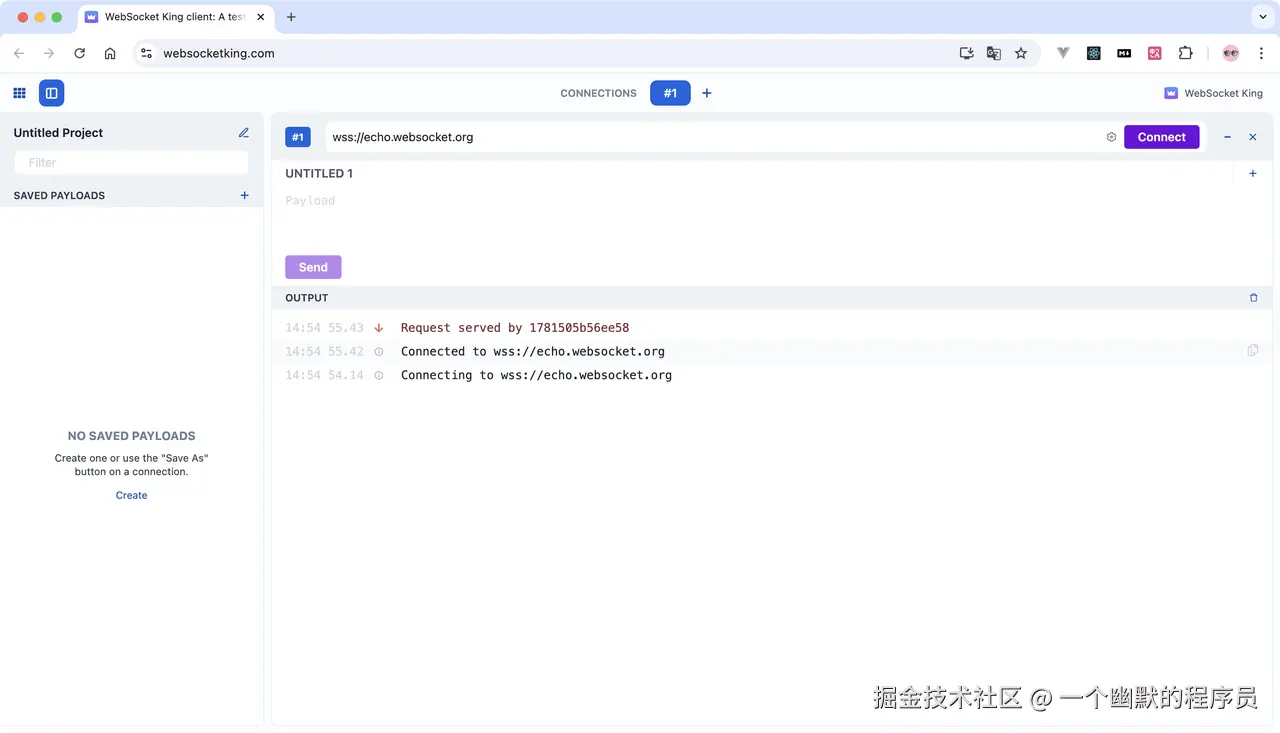This screenshot has height=733, width=1280.
Task: Open the connection settings gear icon
Action: click(x=1111, y=137)
